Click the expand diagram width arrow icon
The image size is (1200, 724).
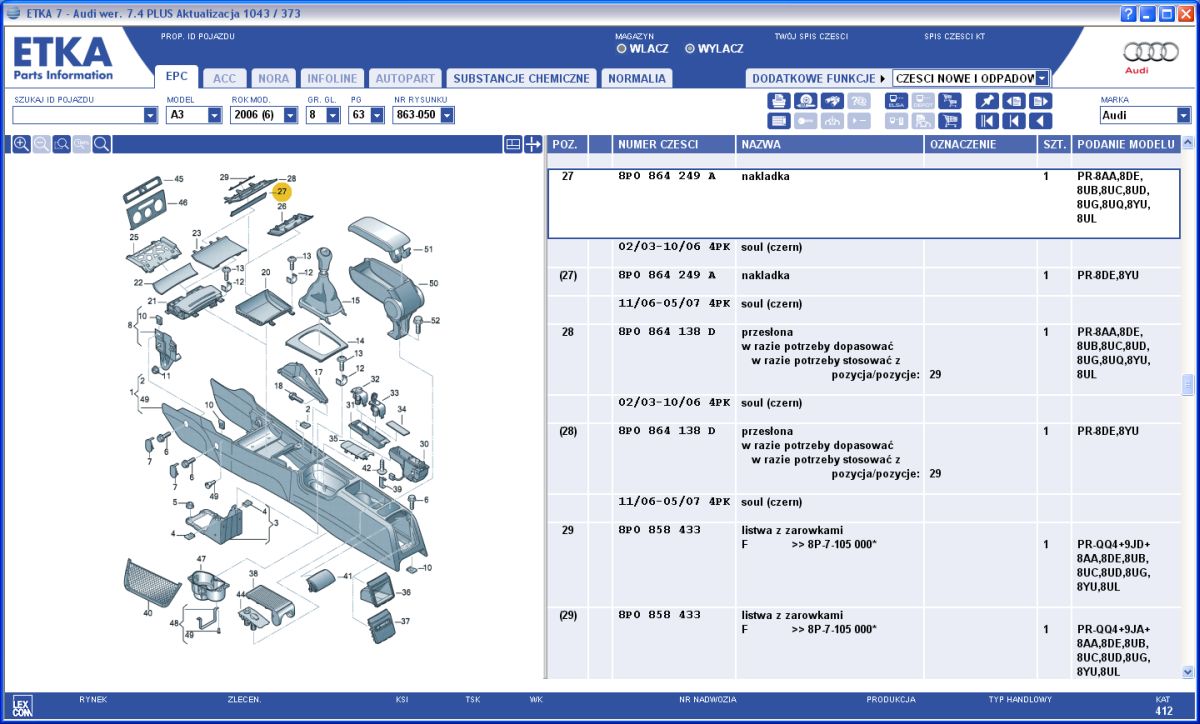[533, 144]
